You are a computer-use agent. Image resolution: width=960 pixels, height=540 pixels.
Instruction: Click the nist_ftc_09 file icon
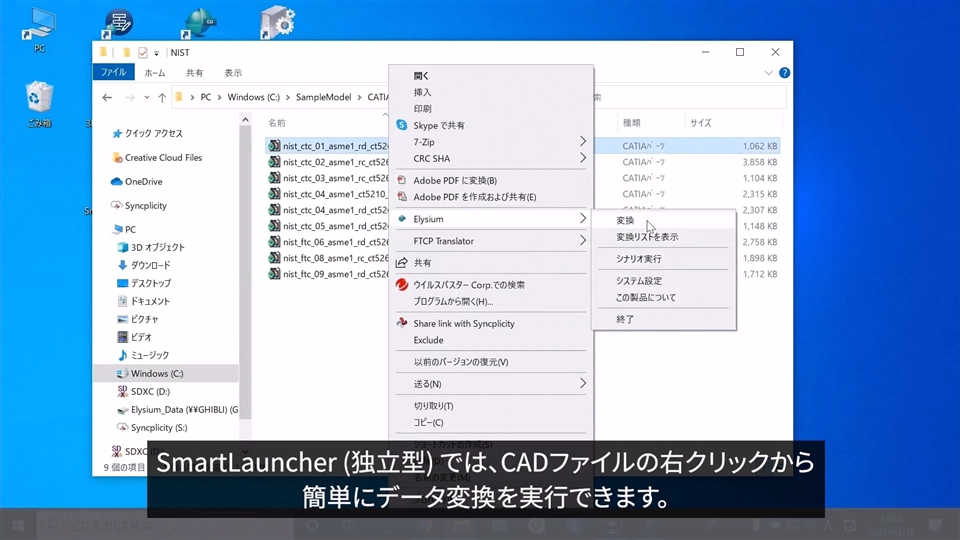(274, 274)
